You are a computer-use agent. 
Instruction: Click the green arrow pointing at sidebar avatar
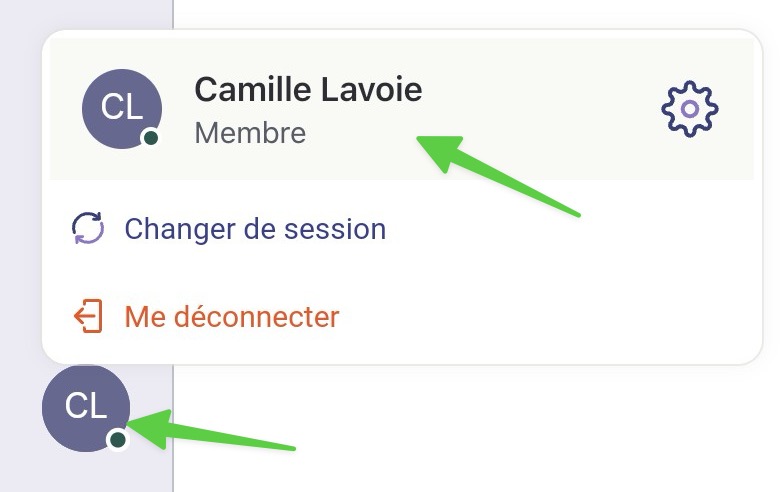211,430
